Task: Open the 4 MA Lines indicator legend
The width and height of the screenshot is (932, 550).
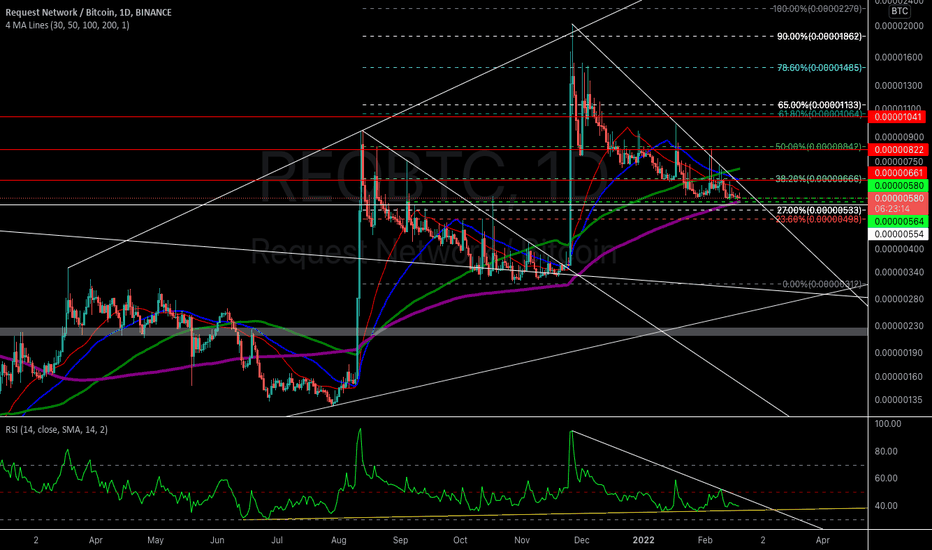Action: tap(67, 25)
